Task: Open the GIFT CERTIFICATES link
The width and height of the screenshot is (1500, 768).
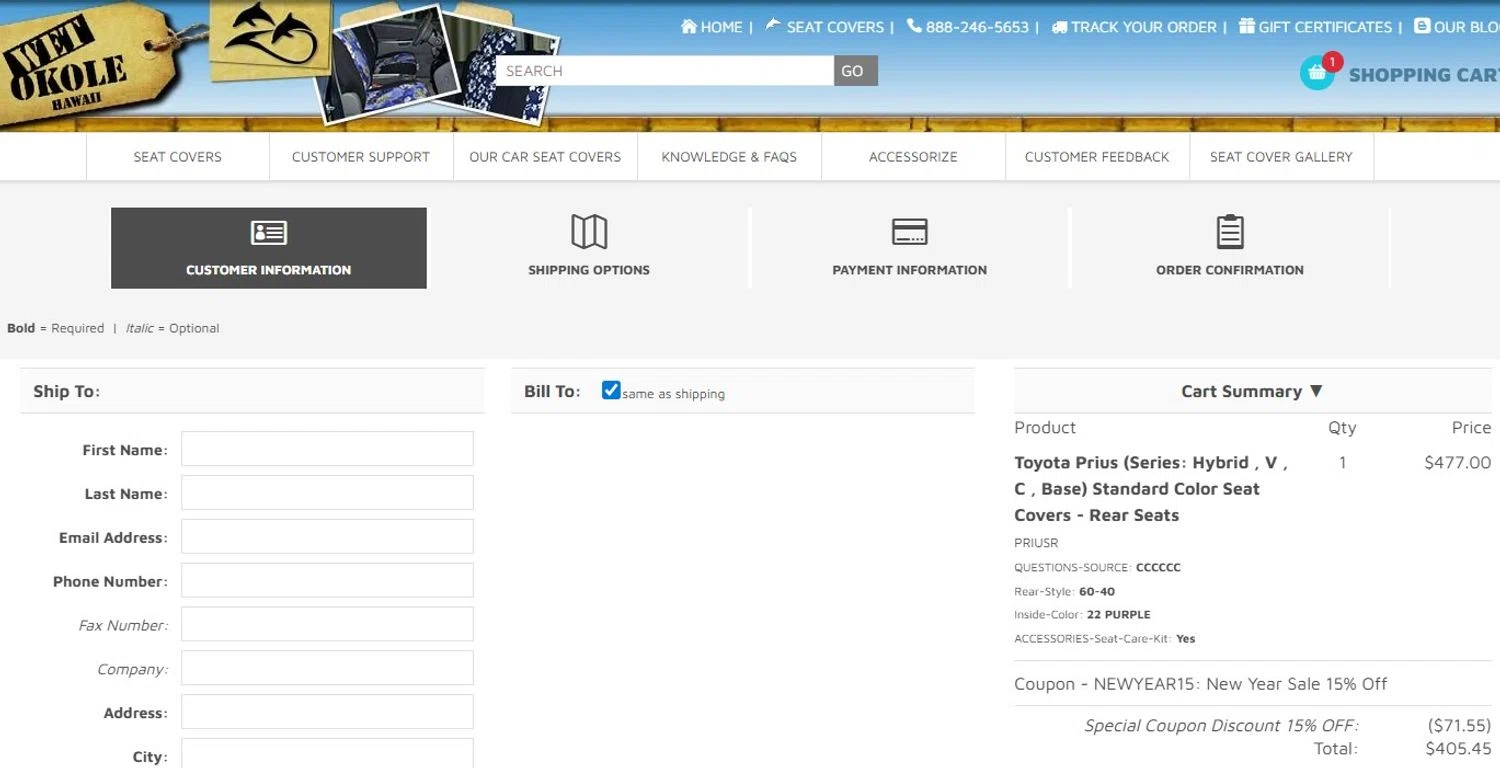Action: (x=1325, y=27)
